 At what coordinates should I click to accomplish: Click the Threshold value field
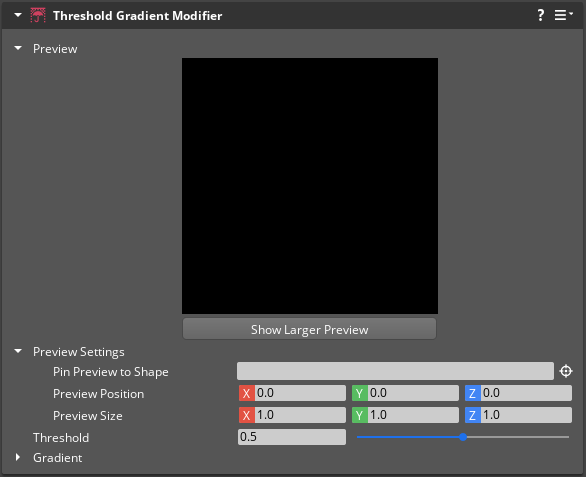click(x=292, y=437)
